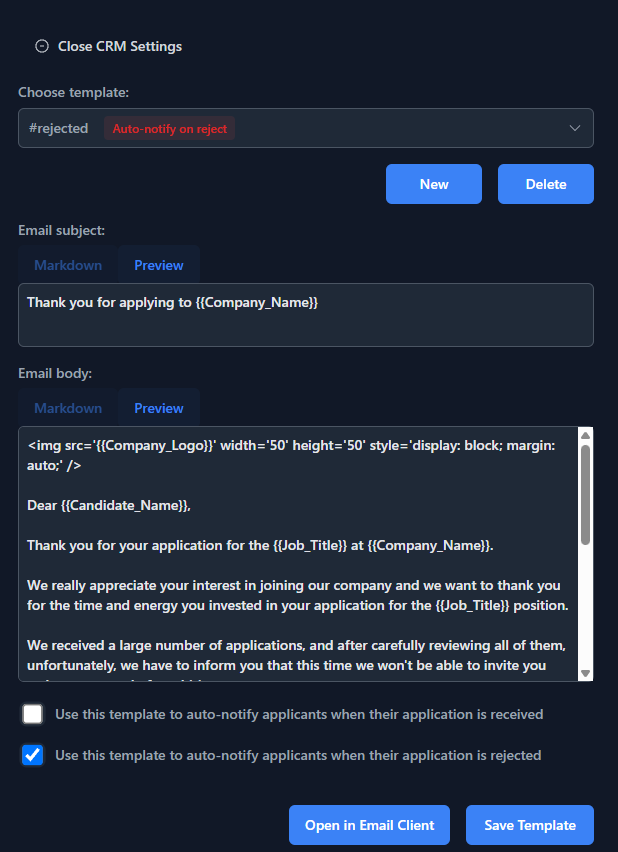Click the email body scrollbar thumb

tap(585, 495)
